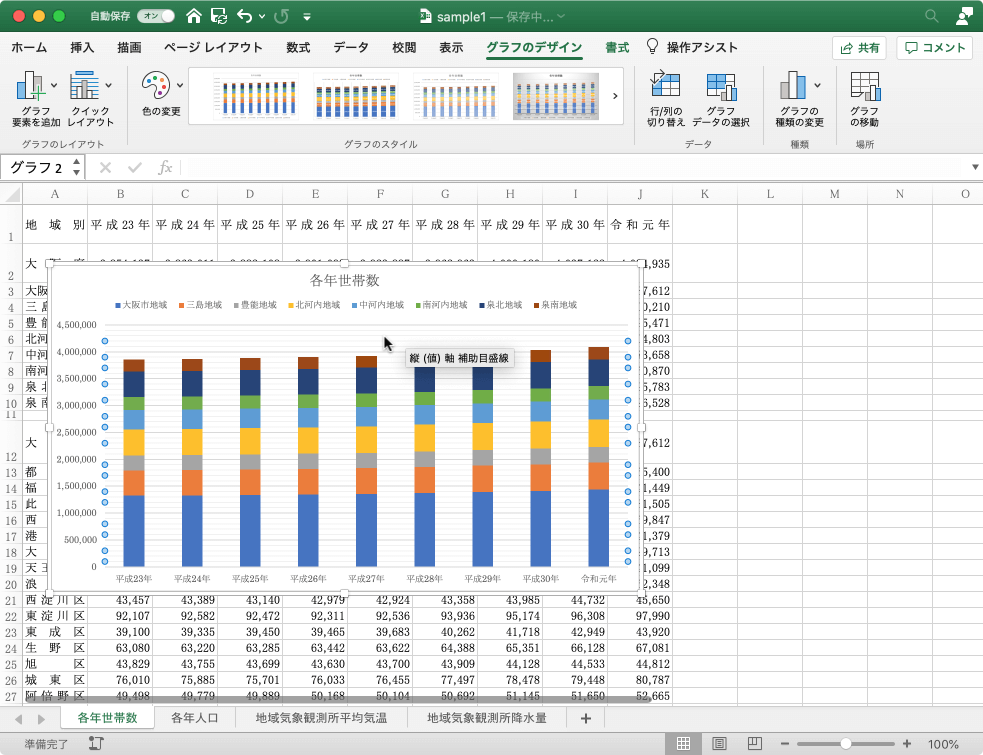Click the zoom slider in status bar
Screen dimensions: 983x755
point(846,744)
